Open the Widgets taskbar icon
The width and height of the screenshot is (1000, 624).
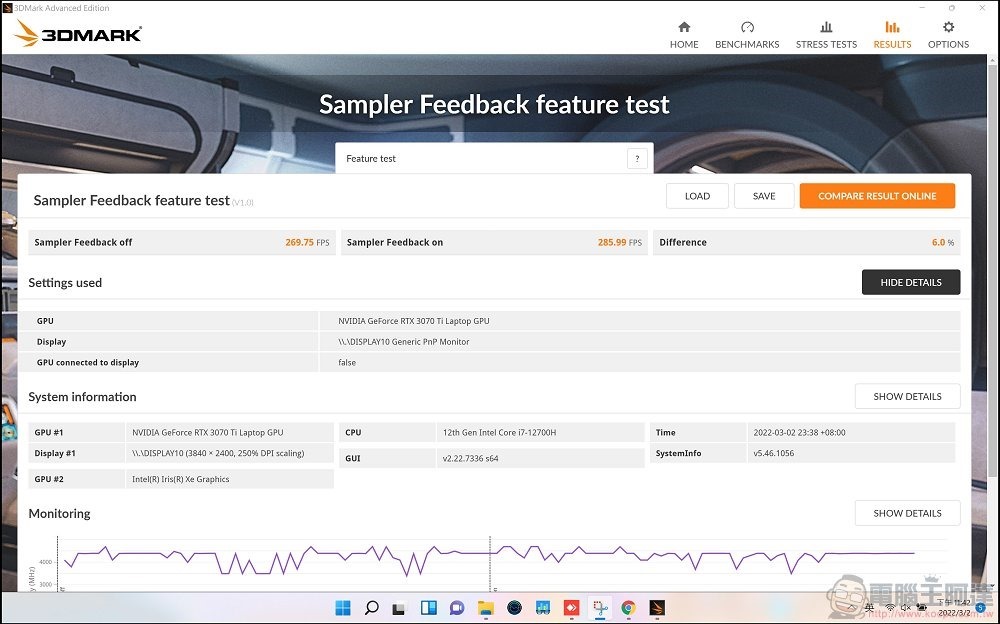(x=429, y=608)
